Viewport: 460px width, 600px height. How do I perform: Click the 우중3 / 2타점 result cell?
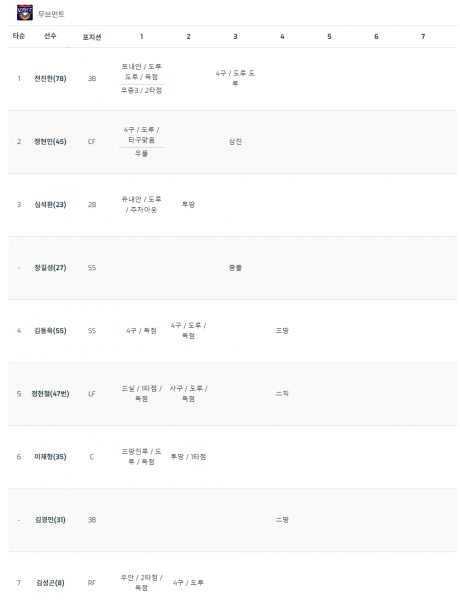(141, 90)
